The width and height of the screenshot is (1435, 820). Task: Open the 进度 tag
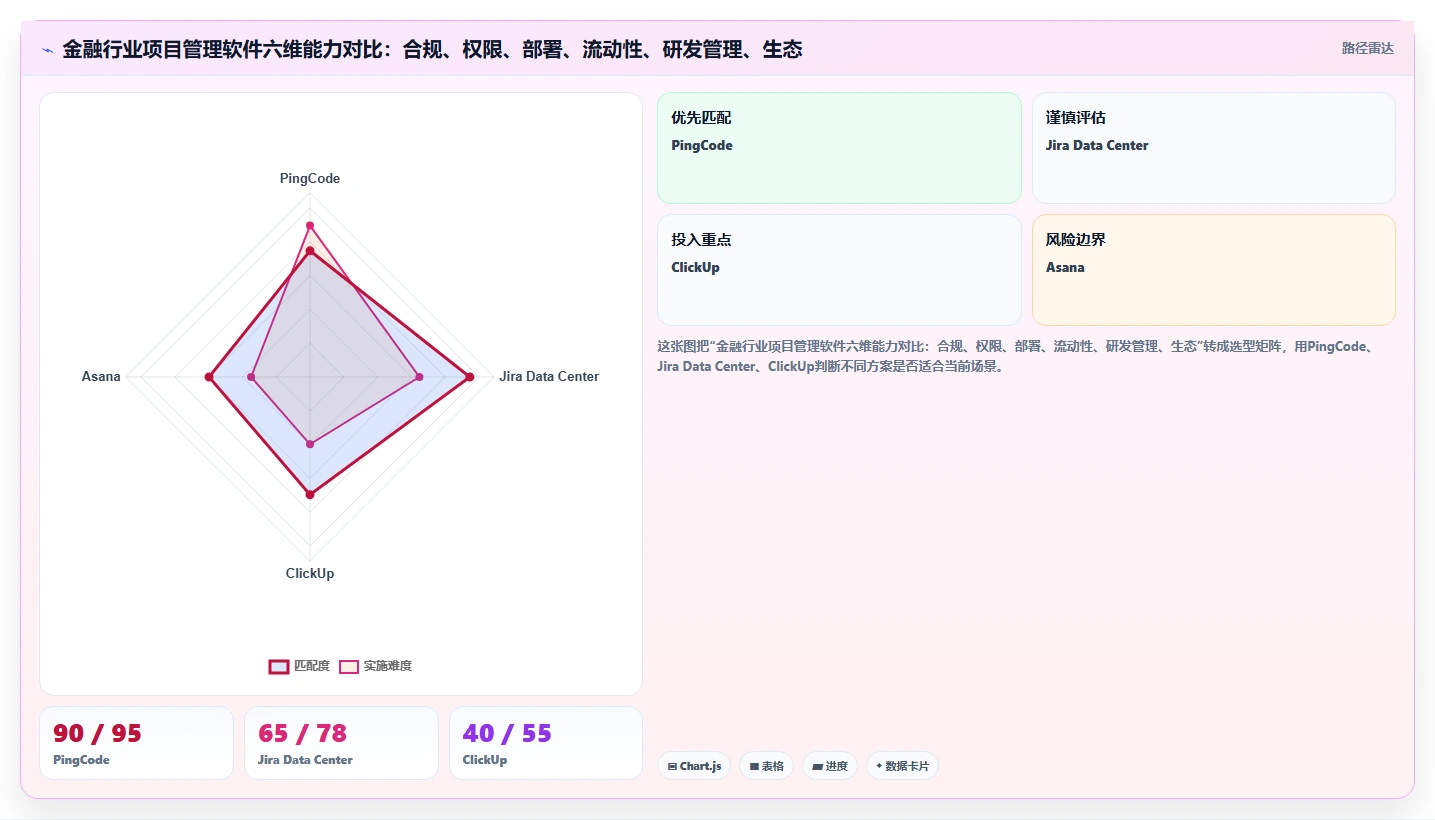[x=830, y=766]
